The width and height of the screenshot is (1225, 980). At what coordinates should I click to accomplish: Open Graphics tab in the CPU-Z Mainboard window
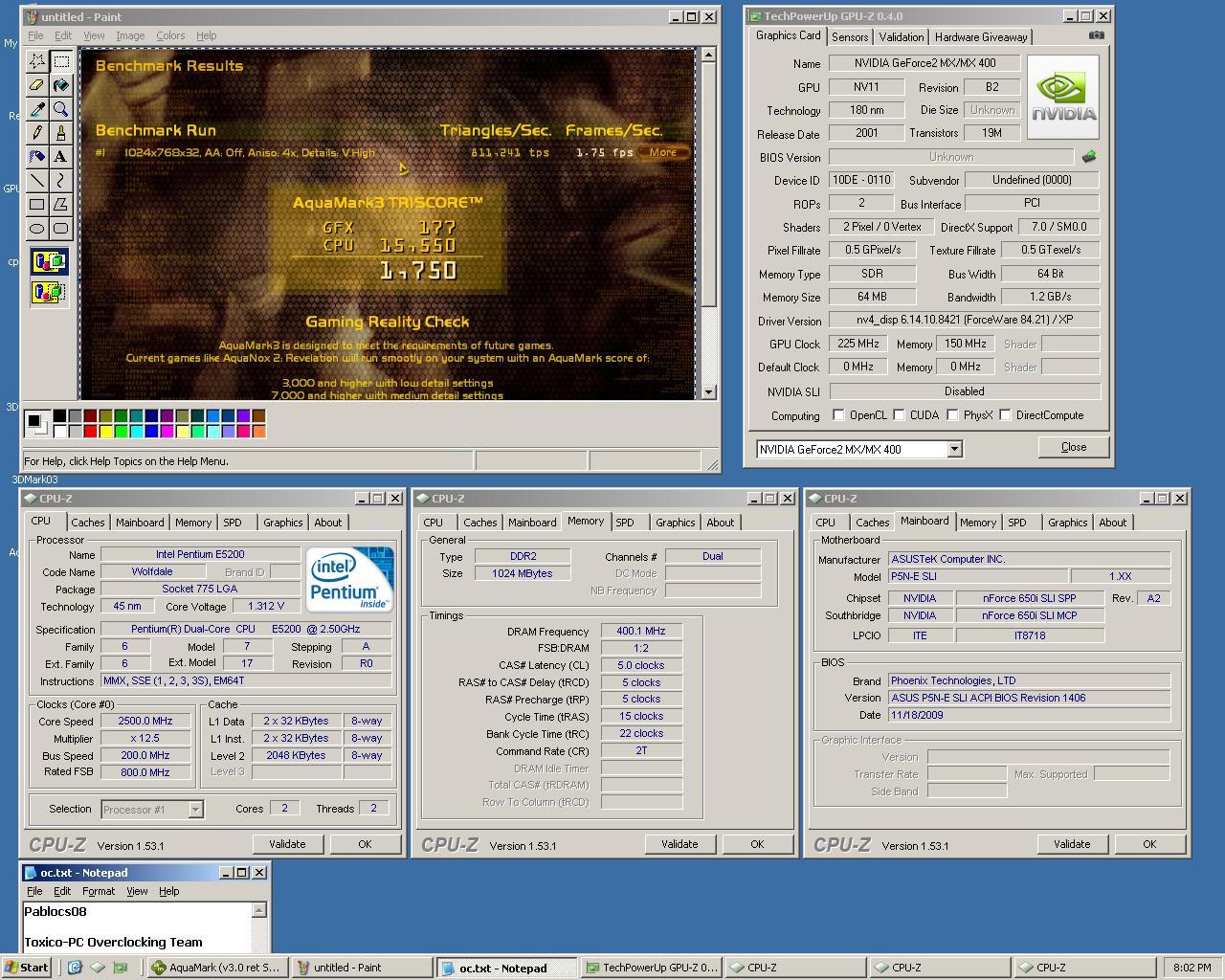(x=1067, y=523)
